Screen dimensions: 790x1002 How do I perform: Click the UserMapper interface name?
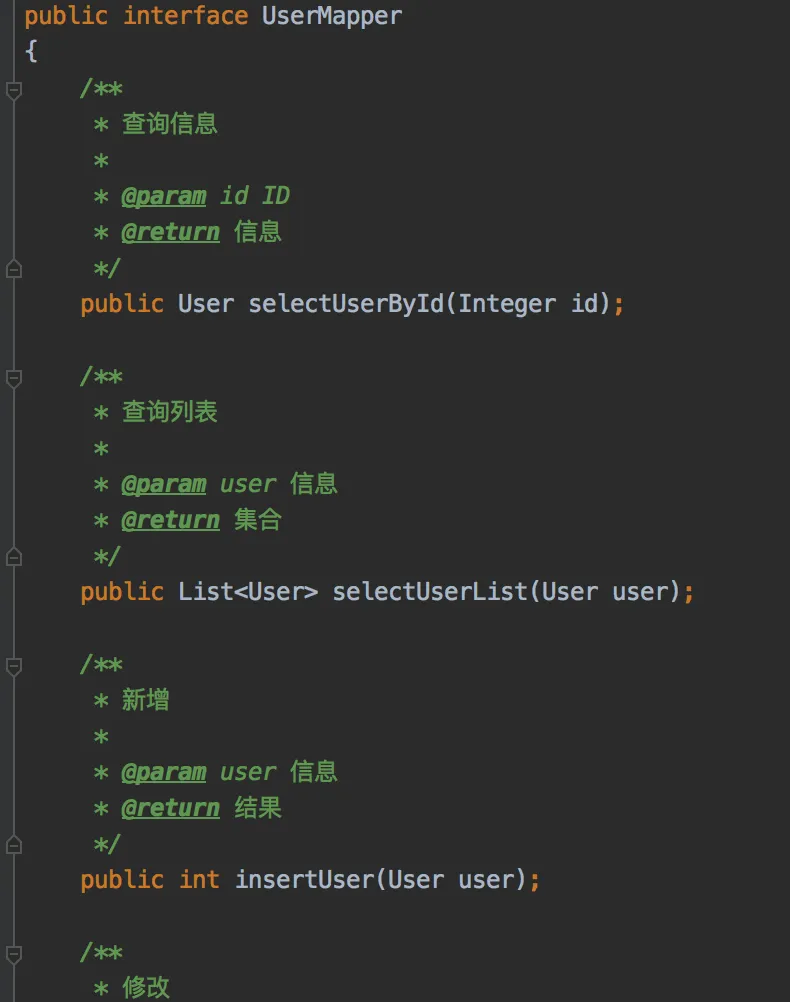click(x=331, y=16)
